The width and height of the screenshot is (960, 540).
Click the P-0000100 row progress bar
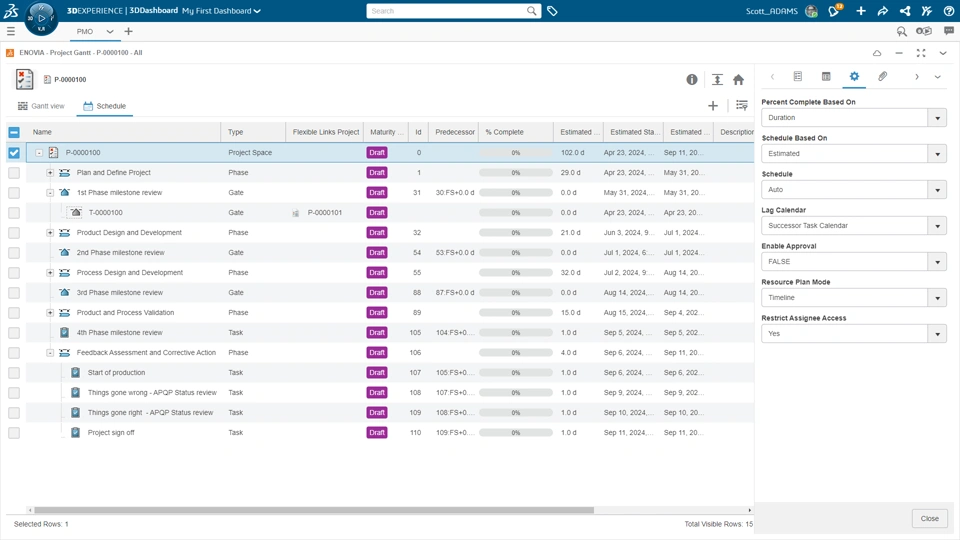[516, 152]
